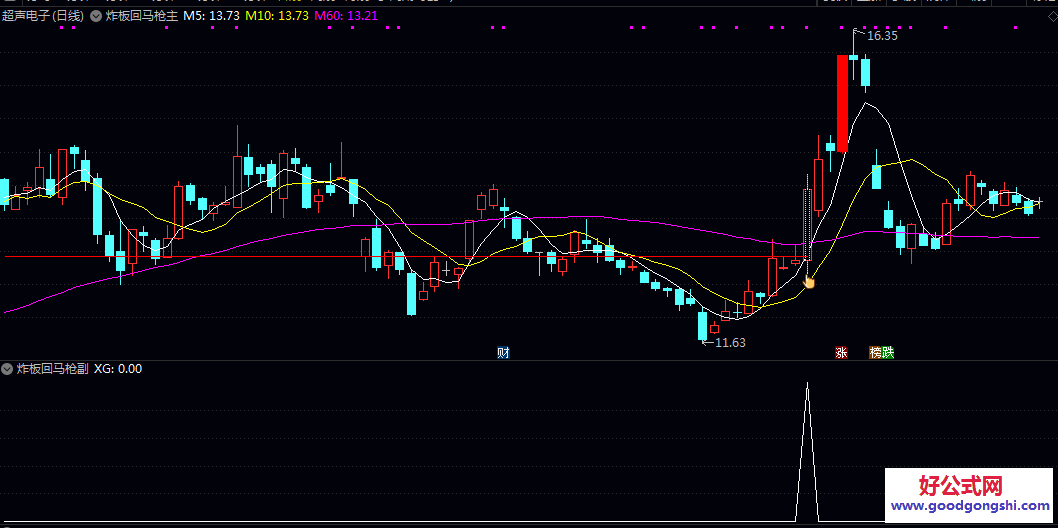Image resolution: width=1058 pixels, height=528 pixels.
Task: Click the M5: 13.73 moving average label
Action: pos(211,16)
